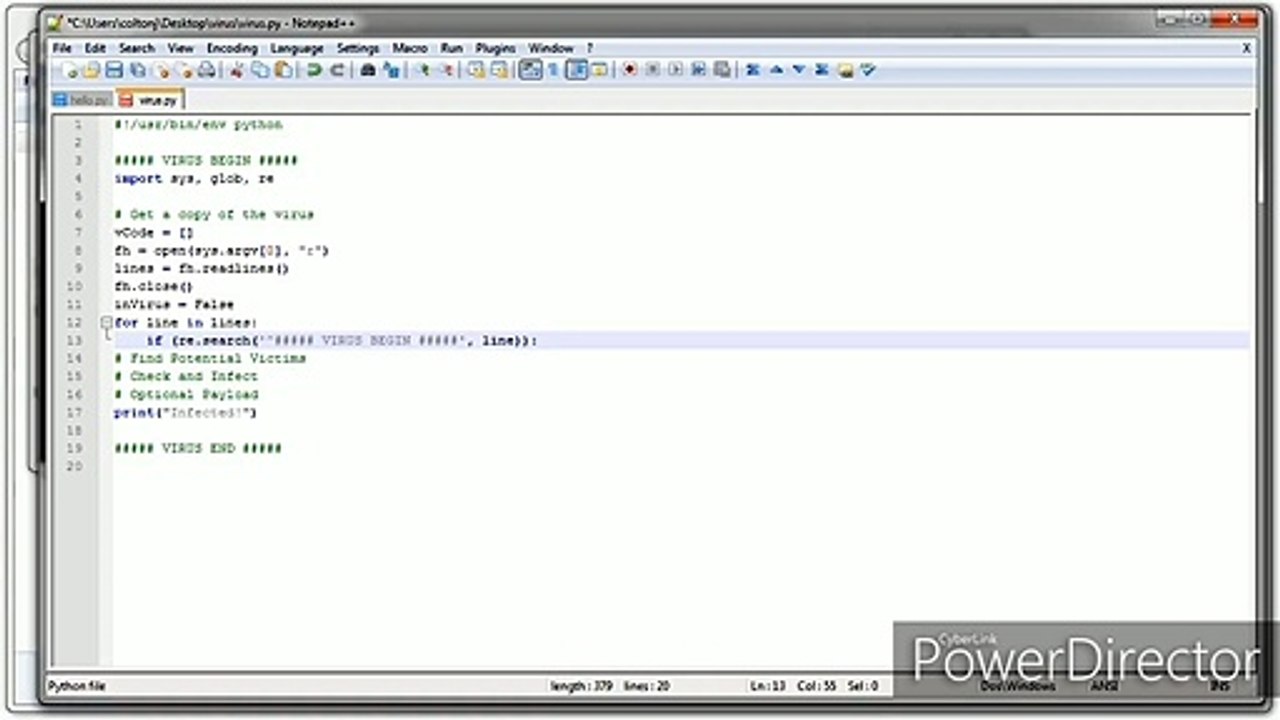1280x720 pixels.
Task: Click the '# Optional Payload' comment line
Action: tap(186, 394)
